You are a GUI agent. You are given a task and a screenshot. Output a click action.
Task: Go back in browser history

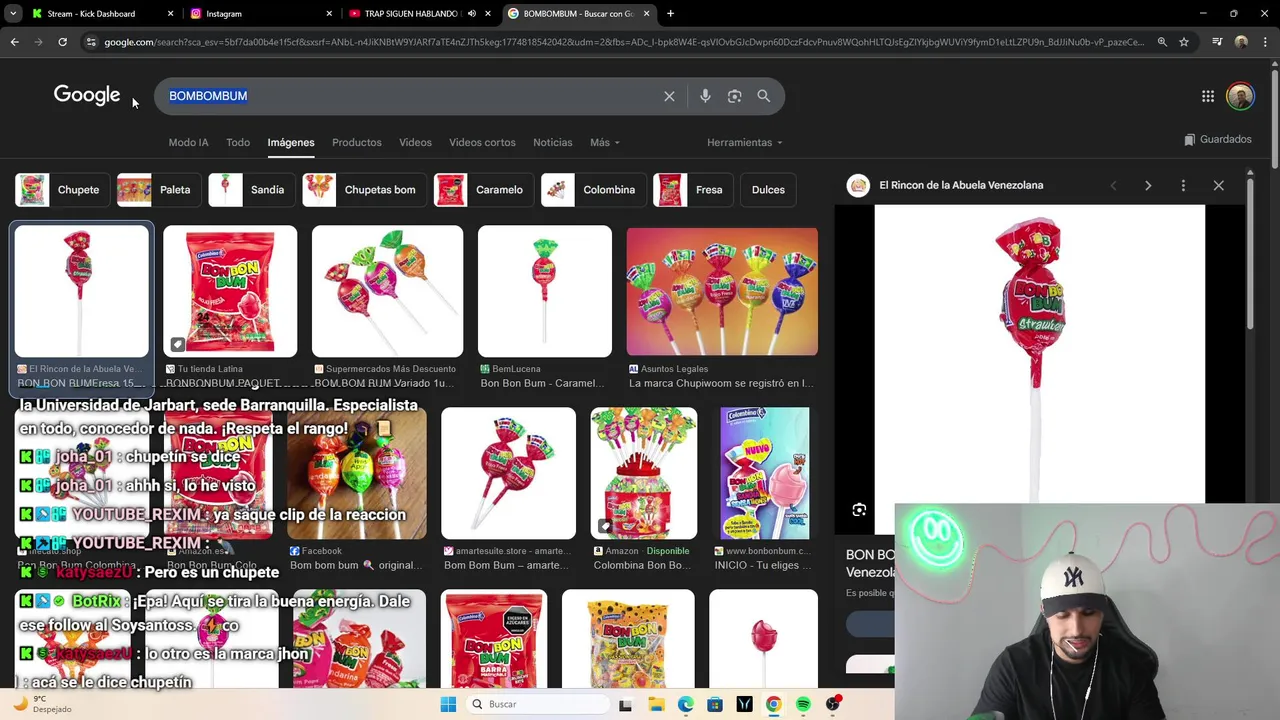14,42
